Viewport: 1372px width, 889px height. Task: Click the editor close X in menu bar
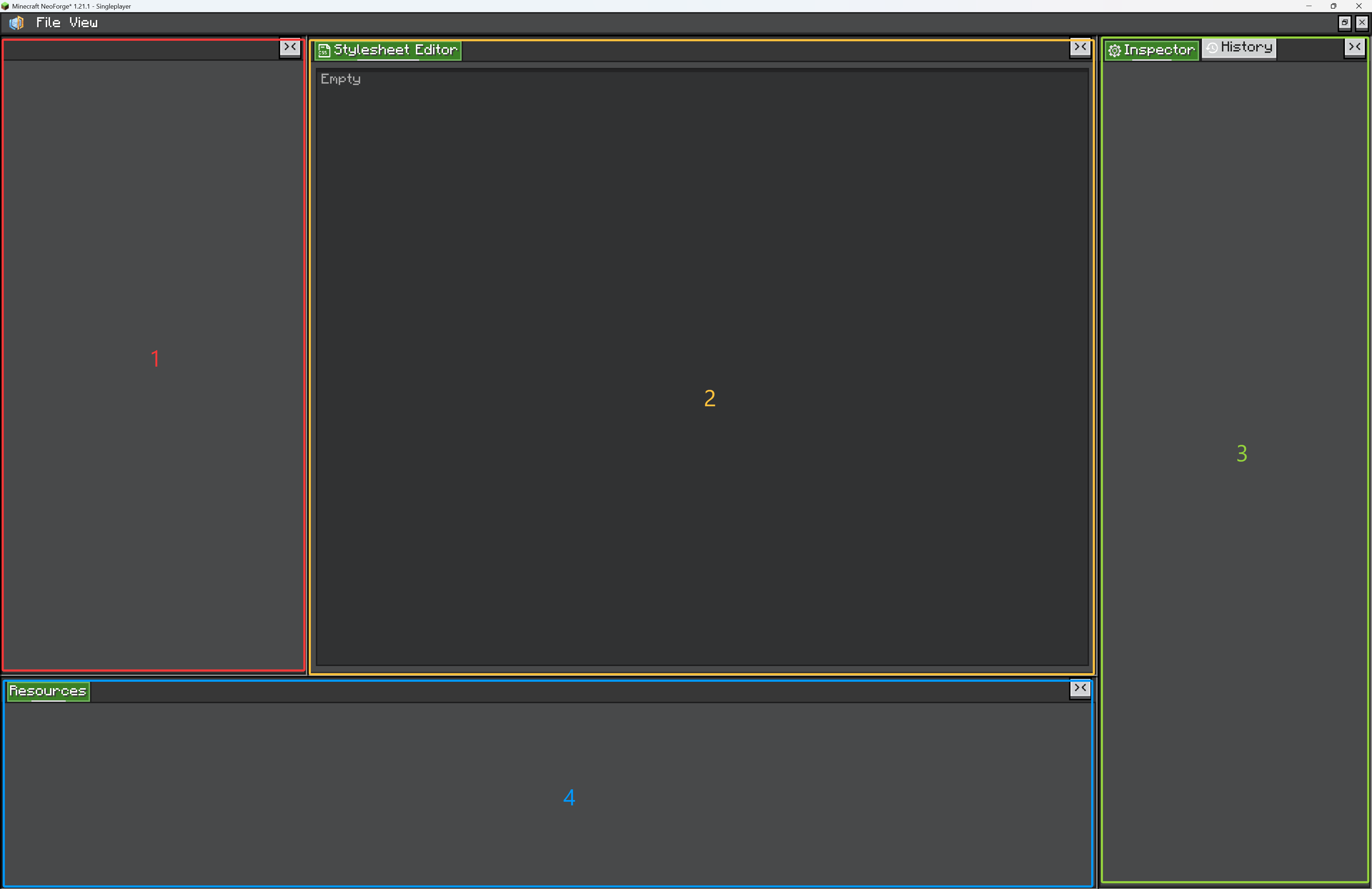(1362, 23)
